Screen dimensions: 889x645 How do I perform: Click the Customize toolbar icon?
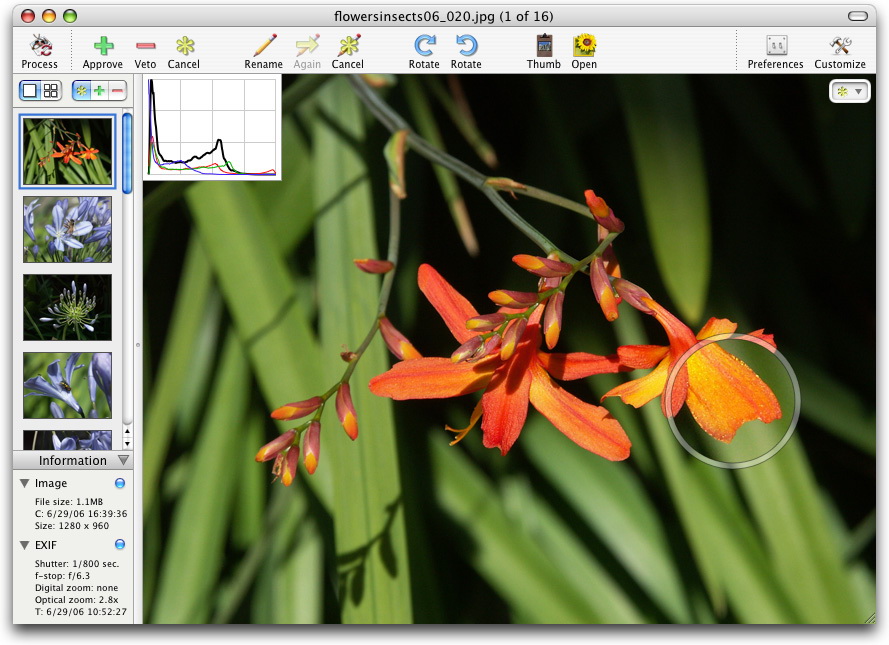point(840,46)
